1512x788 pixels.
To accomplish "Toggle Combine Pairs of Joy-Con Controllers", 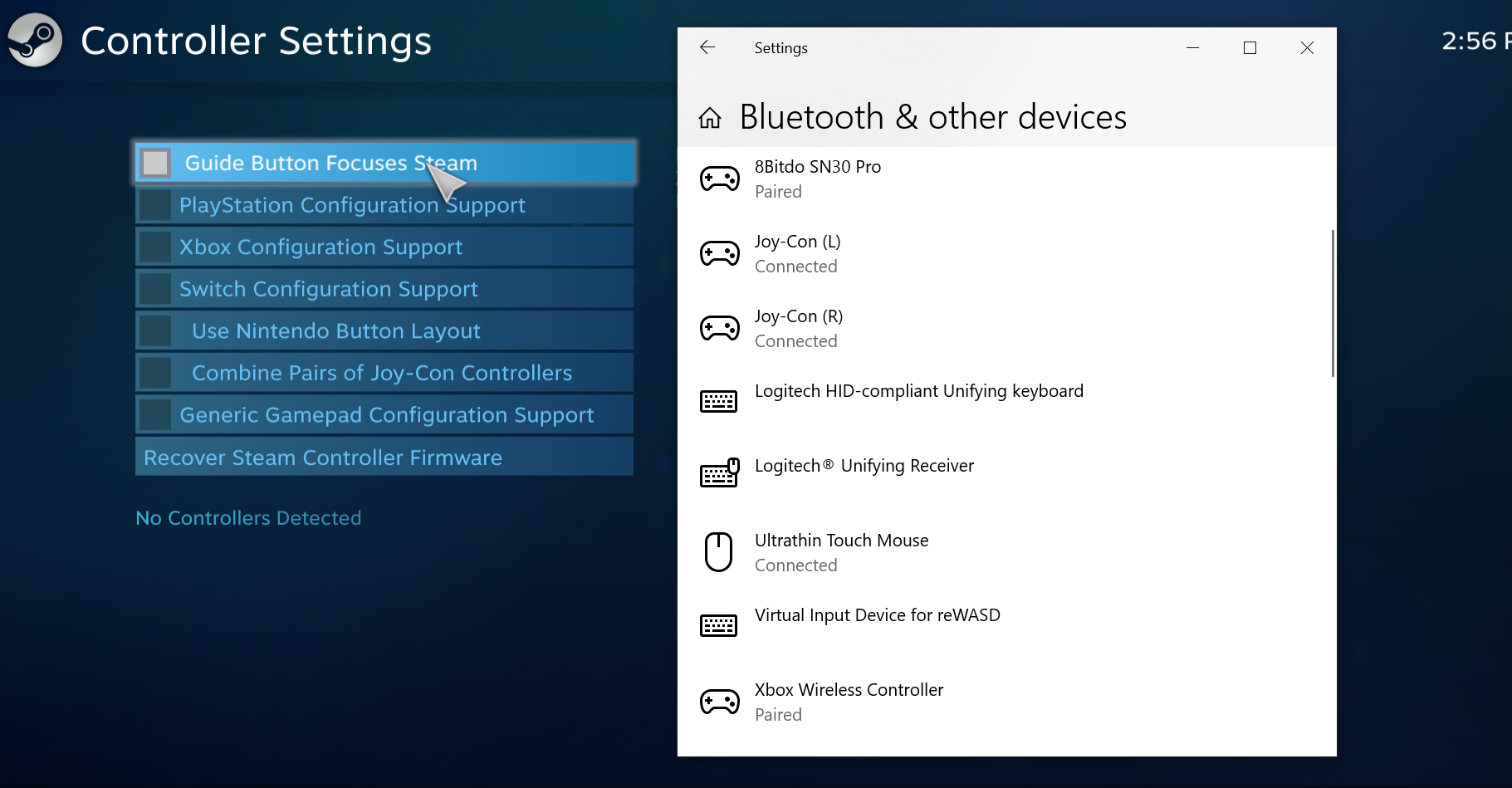I will click(x=155, y=373).
